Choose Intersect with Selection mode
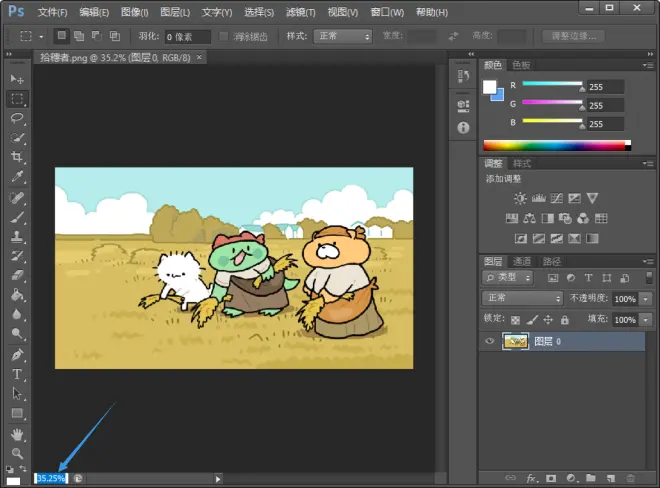This screenshot has height=488, width=660. point(114,36)
